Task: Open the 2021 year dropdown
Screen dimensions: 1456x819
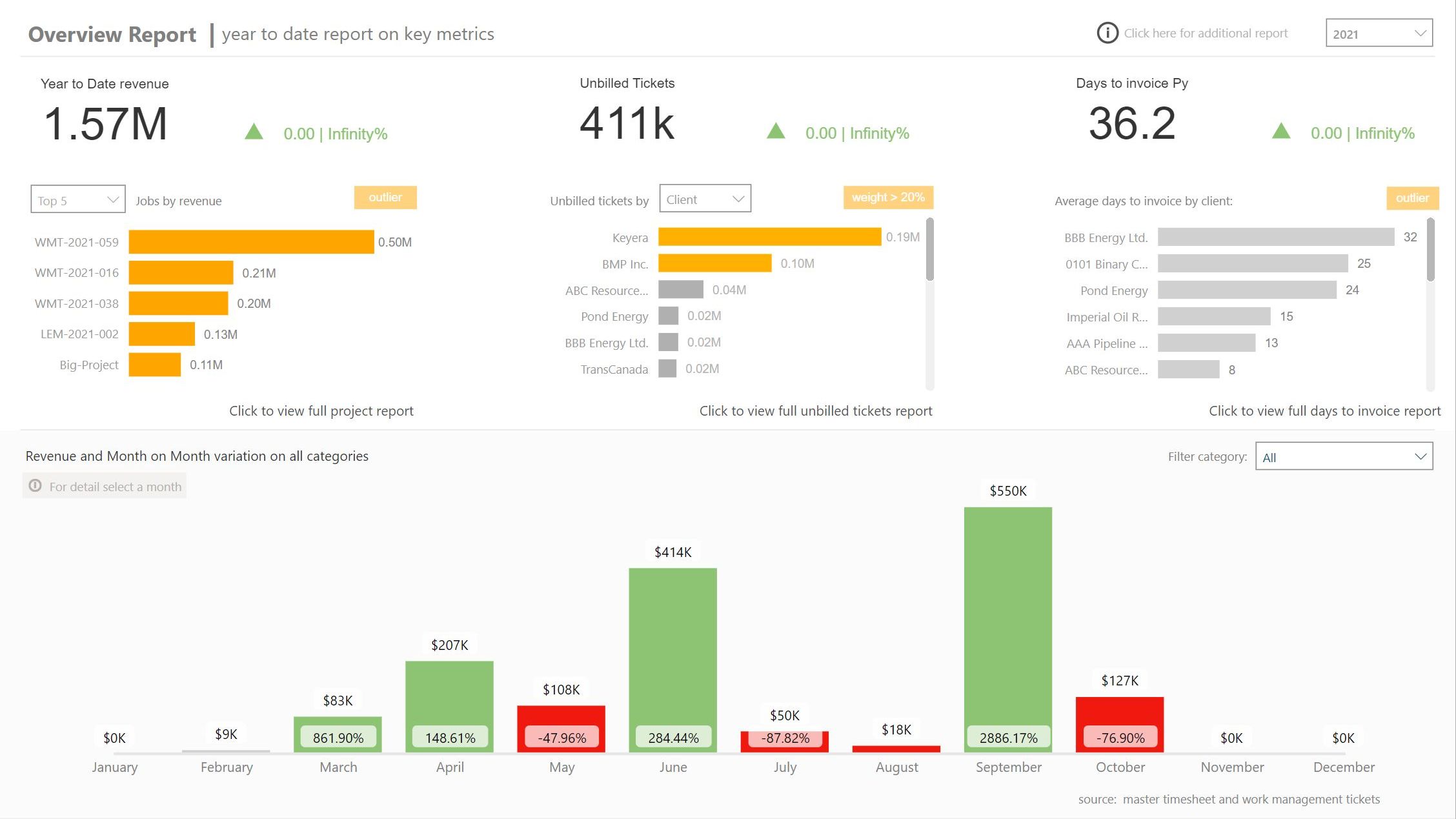Action: tap(1379, 33)
